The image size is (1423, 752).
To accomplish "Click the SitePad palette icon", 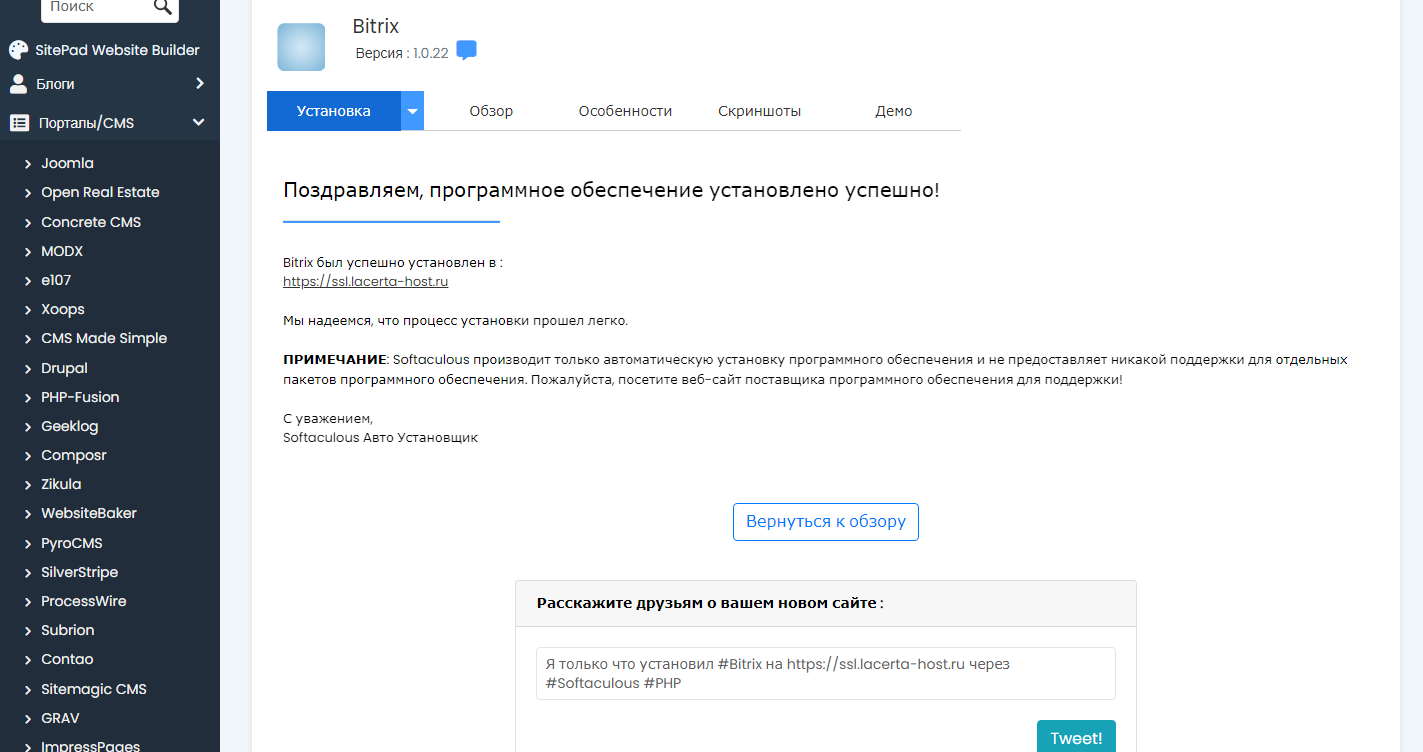I will (18, 50).
